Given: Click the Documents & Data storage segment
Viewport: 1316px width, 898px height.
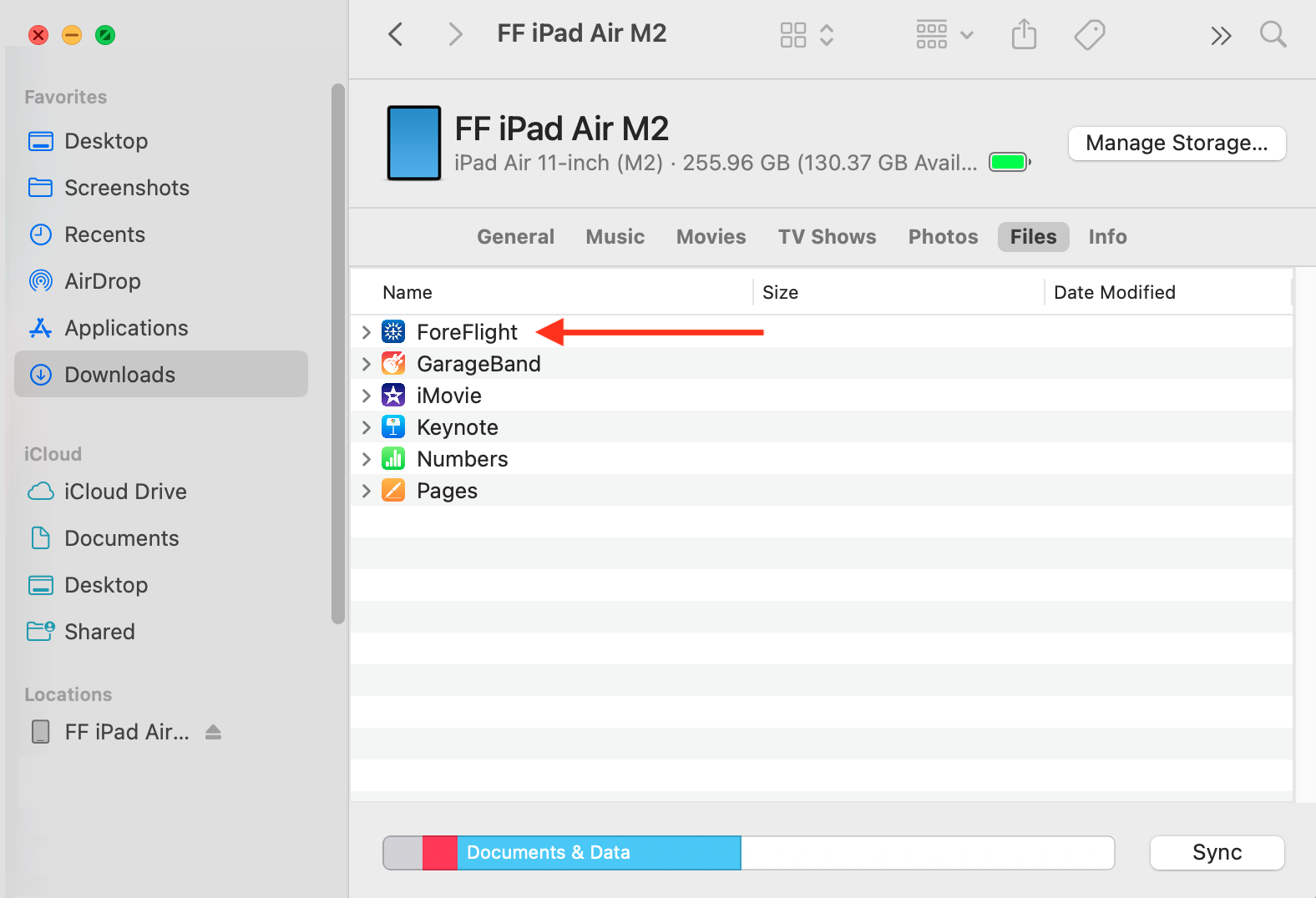Looking at the screenshot, I should (x=599, y=852).
